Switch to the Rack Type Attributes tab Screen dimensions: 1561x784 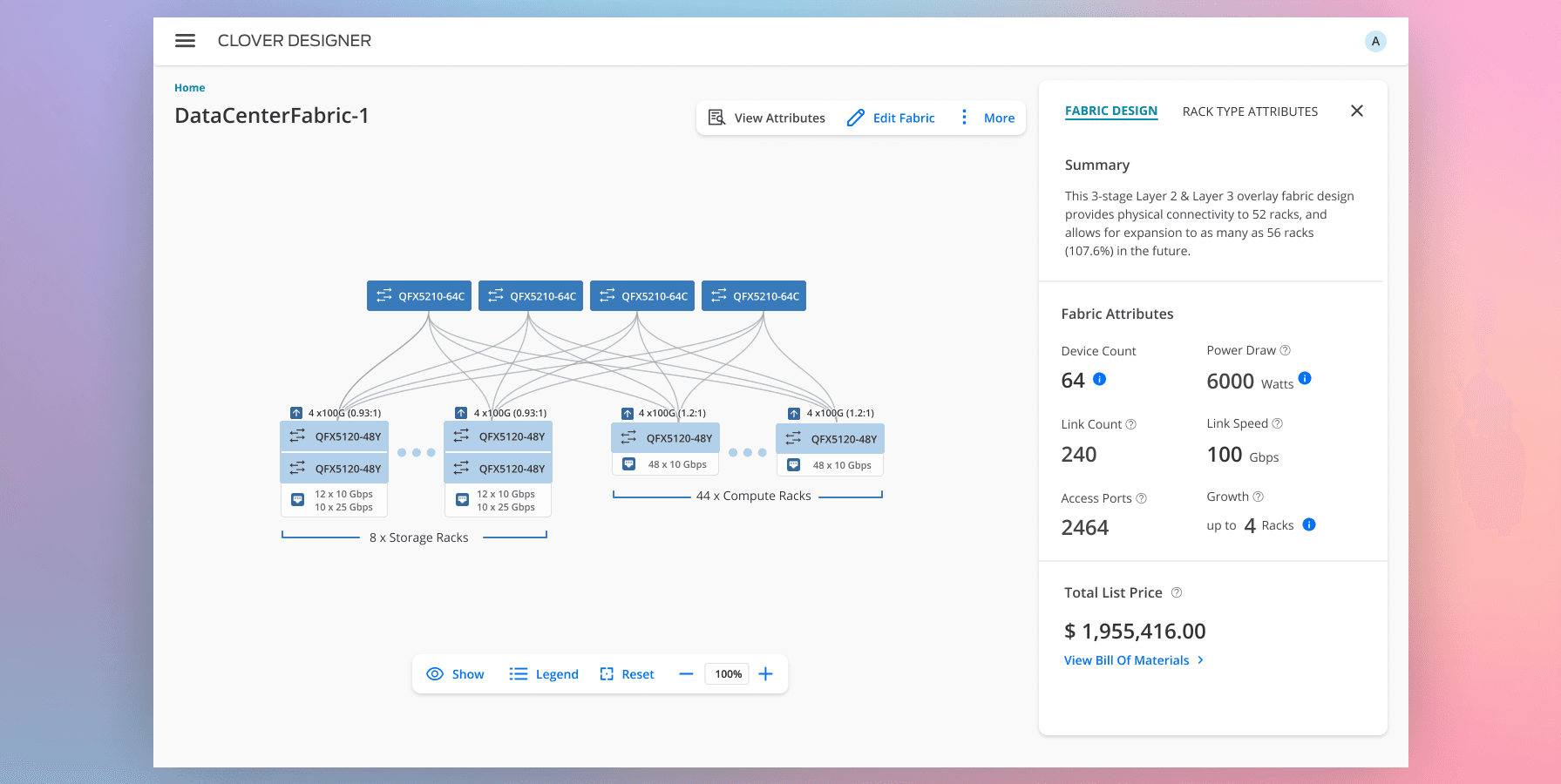(x=1250, y=112)
